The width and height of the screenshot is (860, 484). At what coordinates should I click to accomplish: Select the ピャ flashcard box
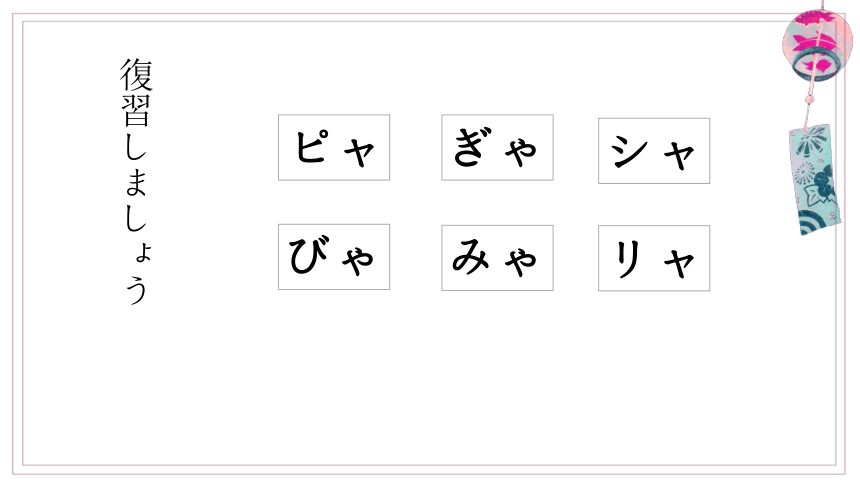coord(334,147)
